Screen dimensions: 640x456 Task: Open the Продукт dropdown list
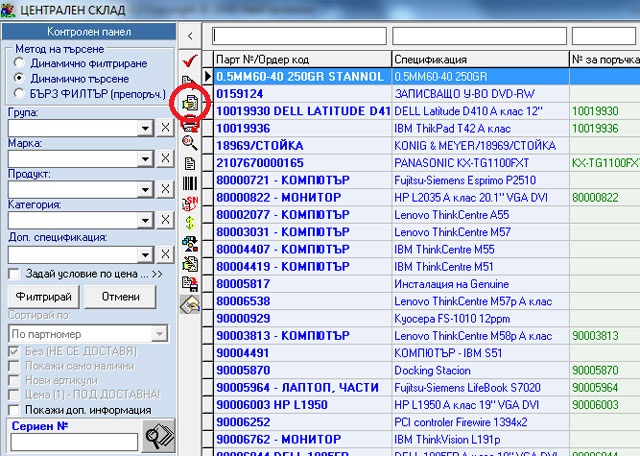click(145, 189)
